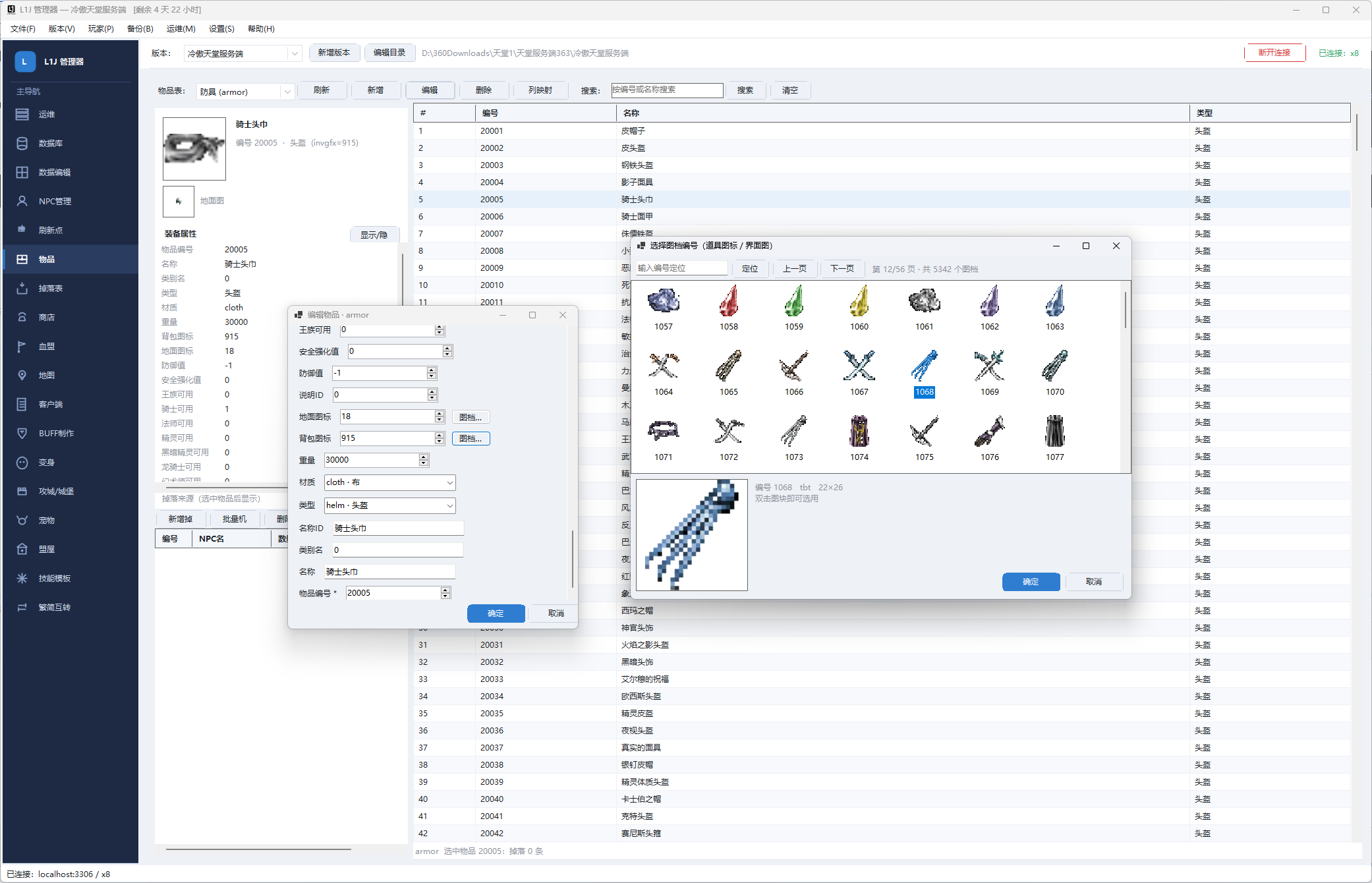Open the 备份(B) menu
Screen dimensions: 1372x883
140,29
